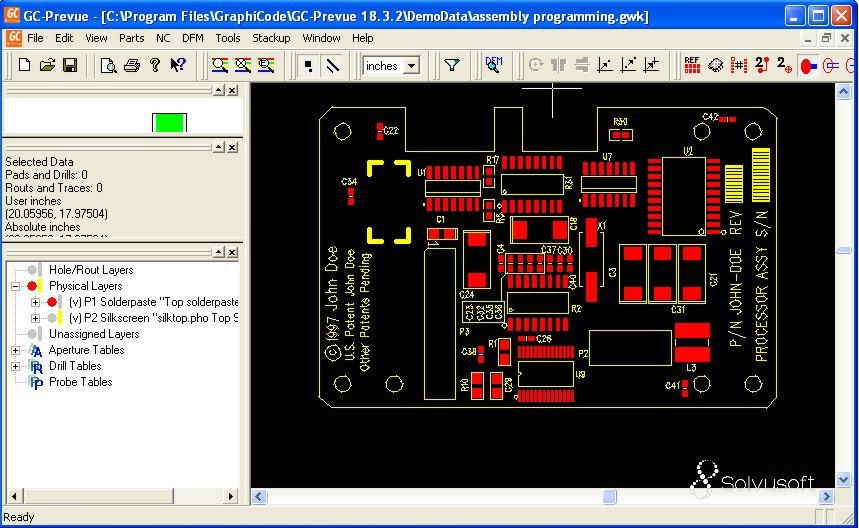Select the Unassigned Layers tree row
Image resolution: width=859 pixels, height=528 pixels.
click(94, 334)
